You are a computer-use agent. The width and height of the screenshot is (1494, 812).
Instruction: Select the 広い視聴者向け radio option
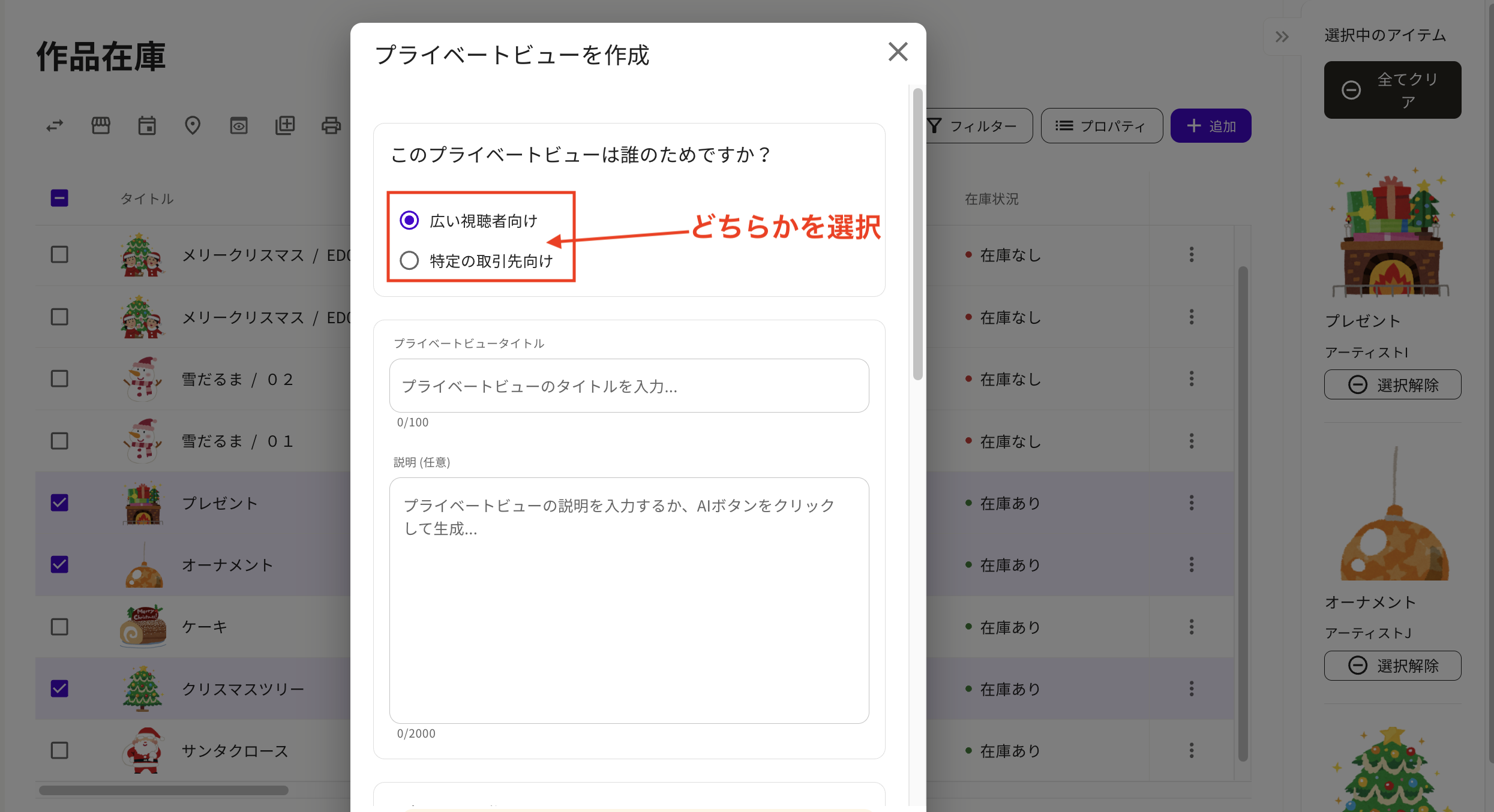410,221
